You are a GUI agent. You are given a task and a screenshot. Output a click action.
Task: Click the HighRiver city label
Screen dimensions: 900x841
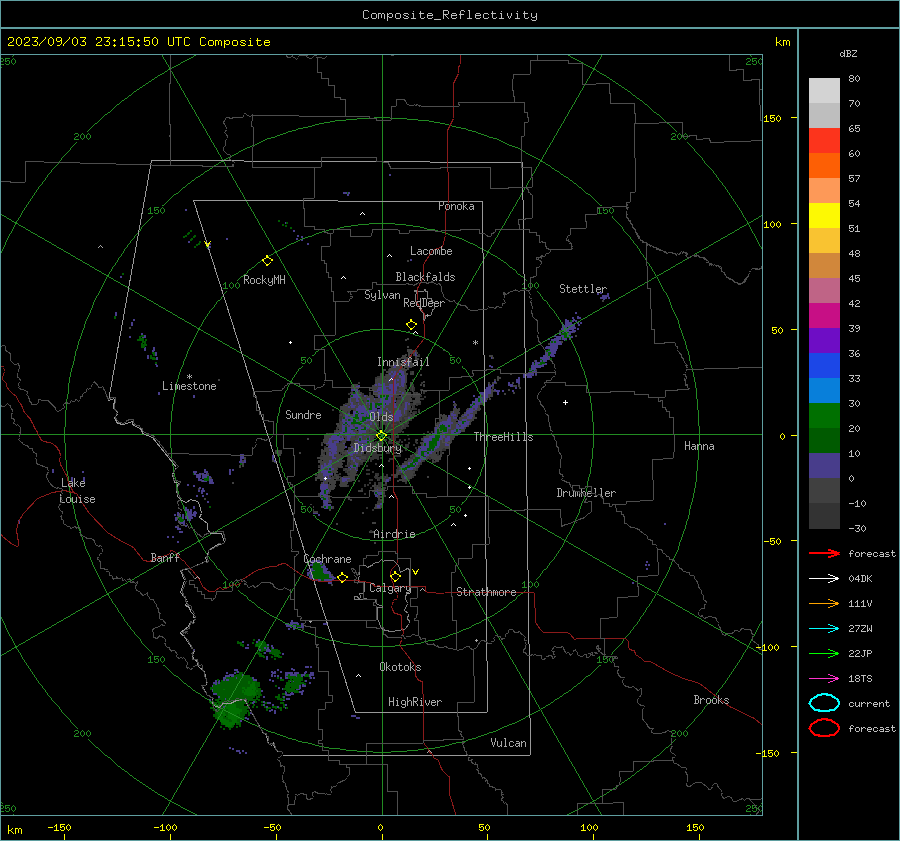coord(415,702)
